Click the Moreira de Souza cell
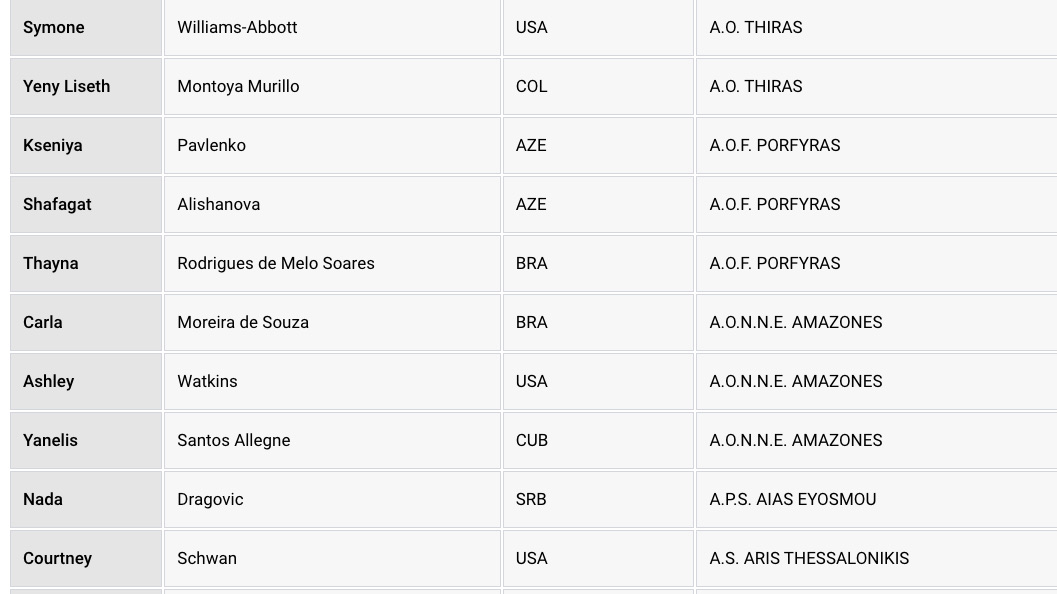 [332, 322]
